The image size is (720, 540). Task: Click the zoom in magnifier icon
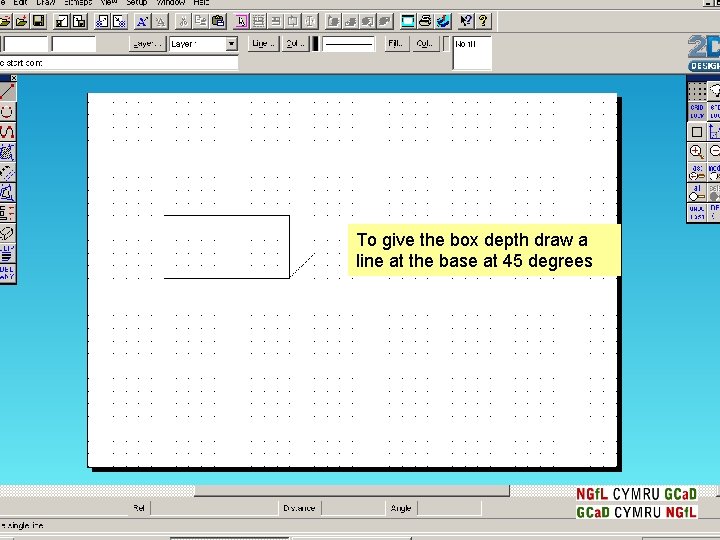pyautogui.click(x=697, y=152)
